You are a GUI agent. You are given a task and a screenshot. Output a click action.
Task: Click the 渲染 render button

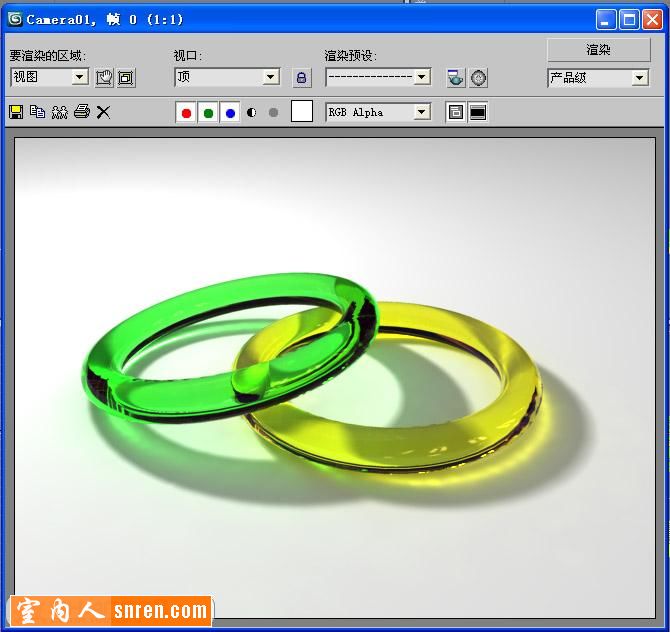tap(599, 50)
